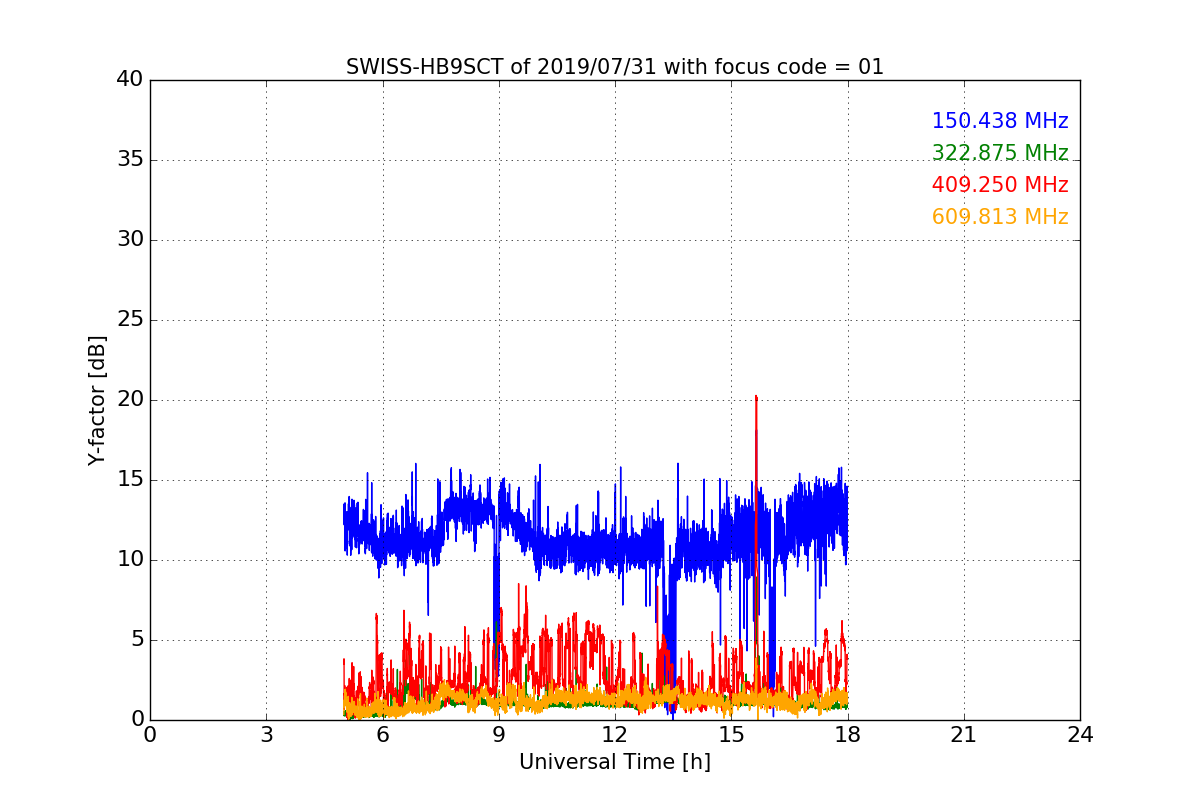This screenshot has width=1200, height=800.
Task: Click the x-axis tick label '9'
Action: [499, 734]
